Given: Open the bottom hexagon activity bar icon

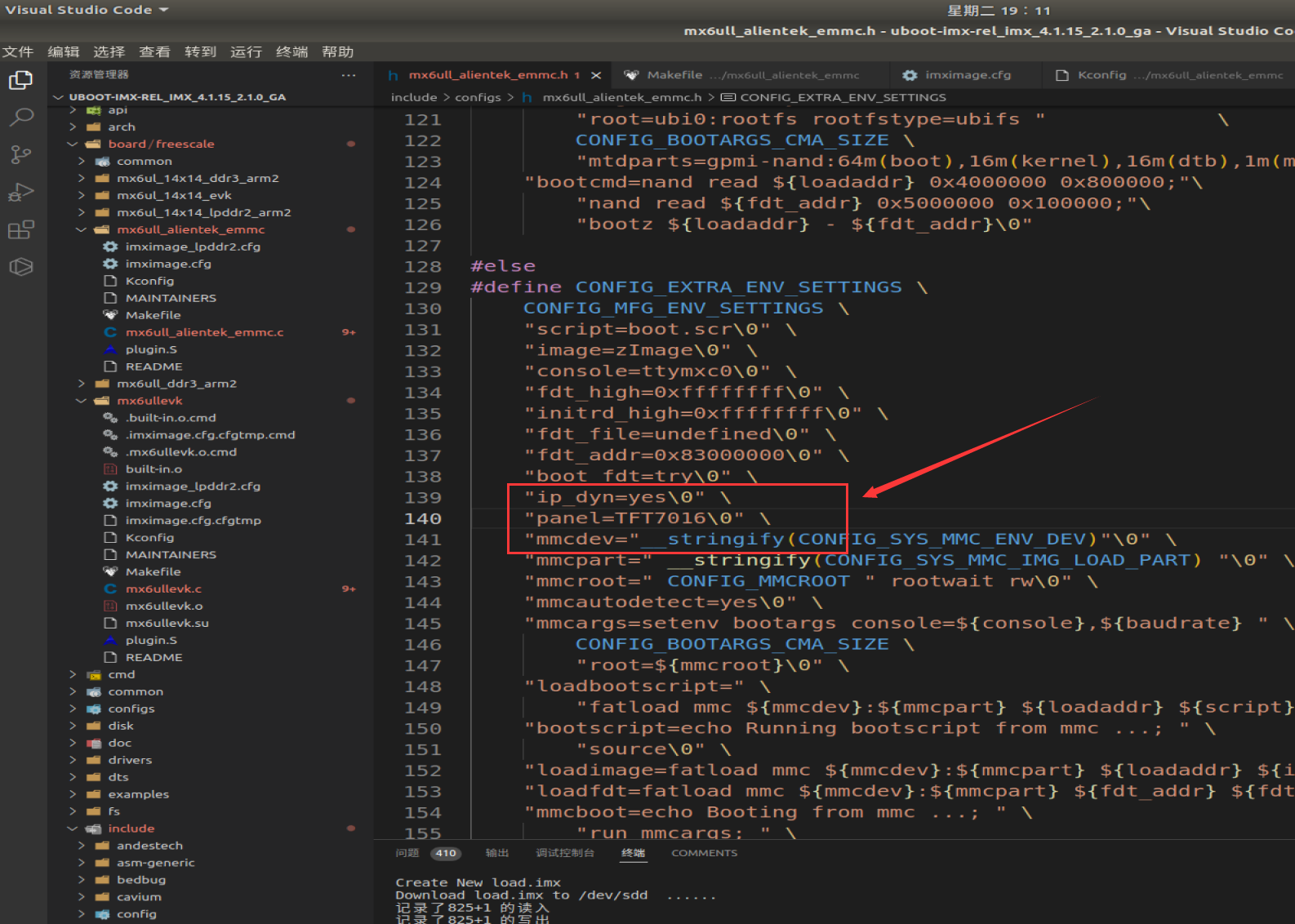Looking at the screenshot, I should (20, 267).
